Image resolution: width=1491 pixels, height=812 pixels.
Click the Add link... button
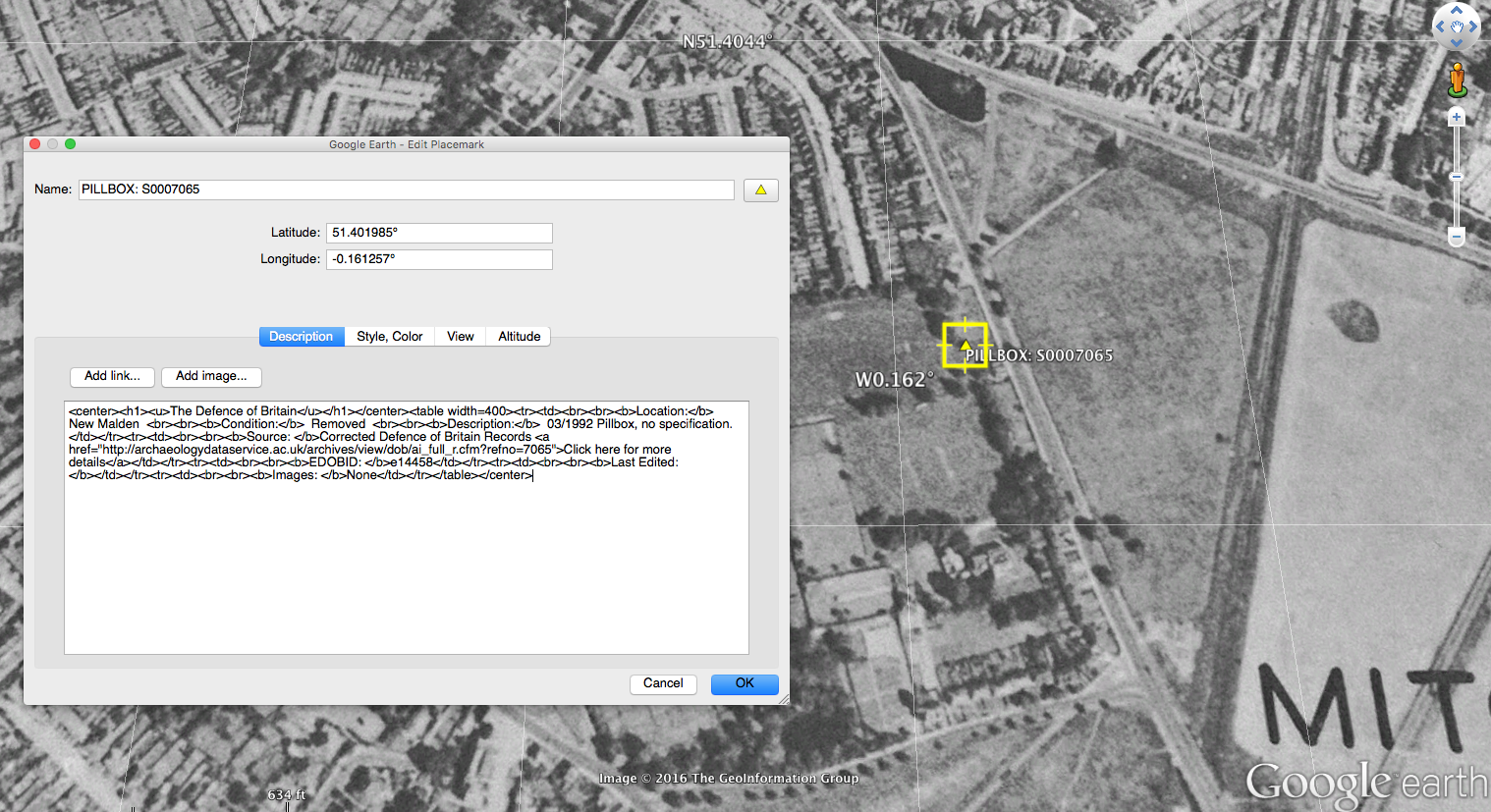tap(112, 376)
